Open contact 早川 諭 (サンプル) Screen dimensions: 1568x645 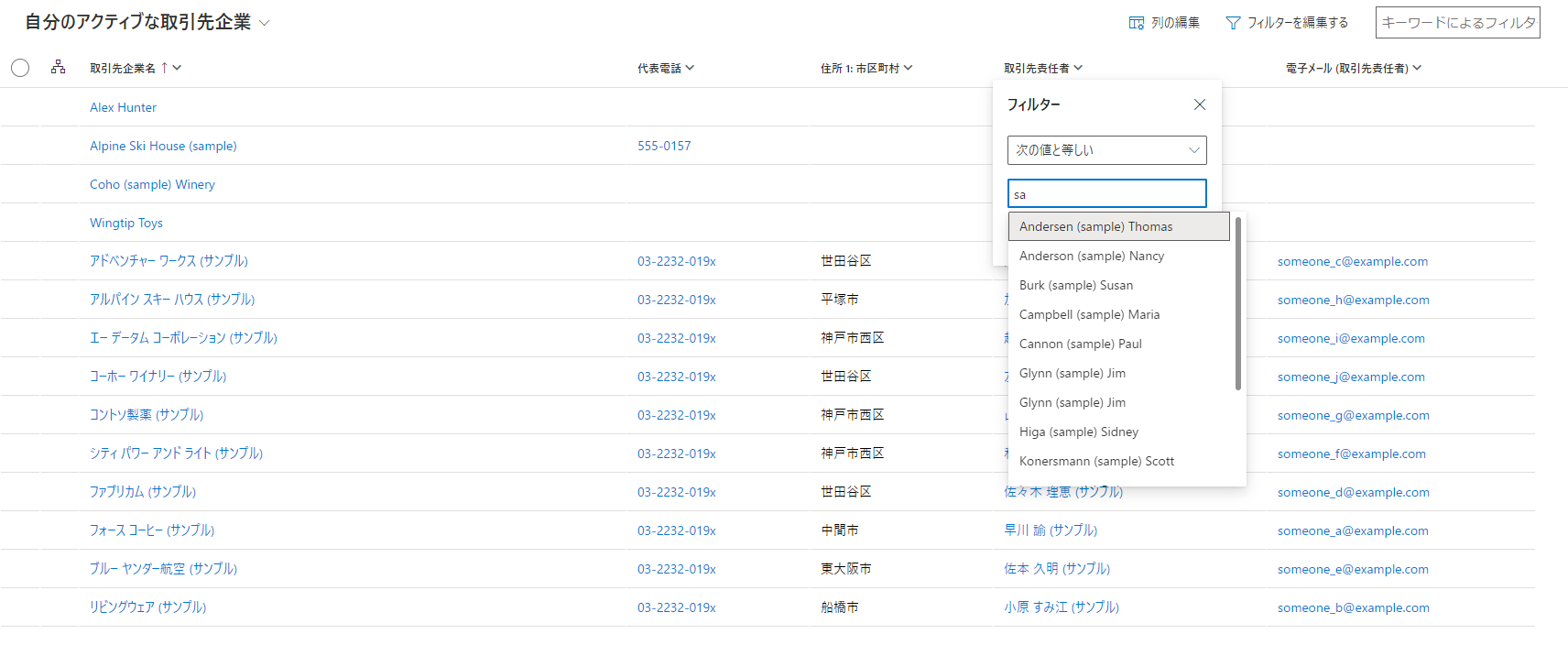point(1051,530)
